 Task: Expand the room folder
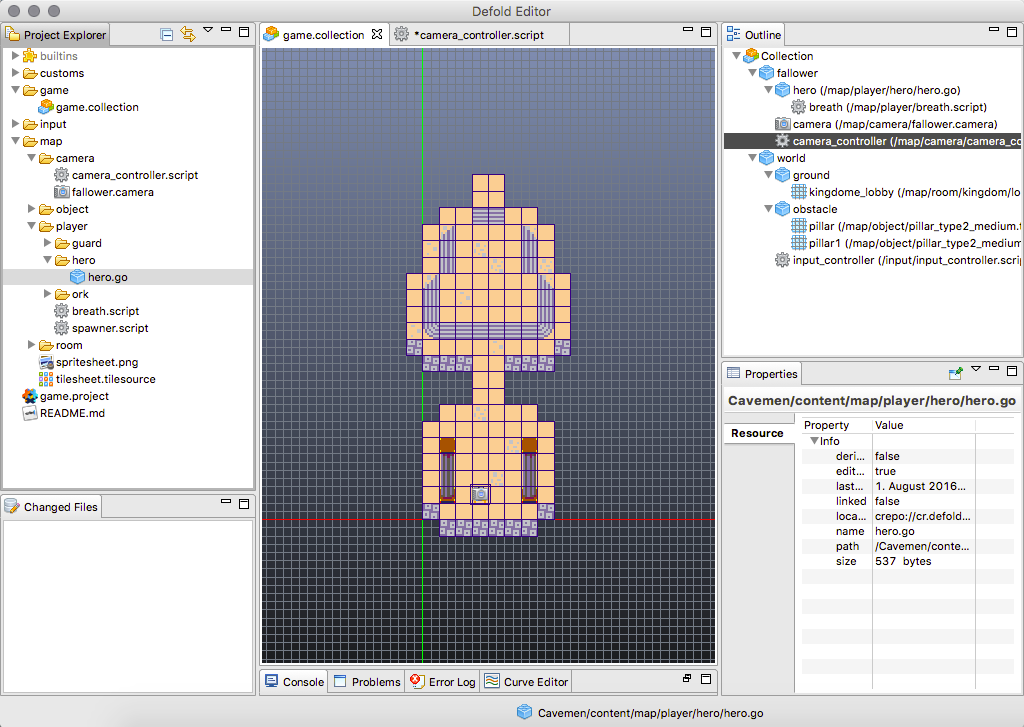(x=31, y=345)
